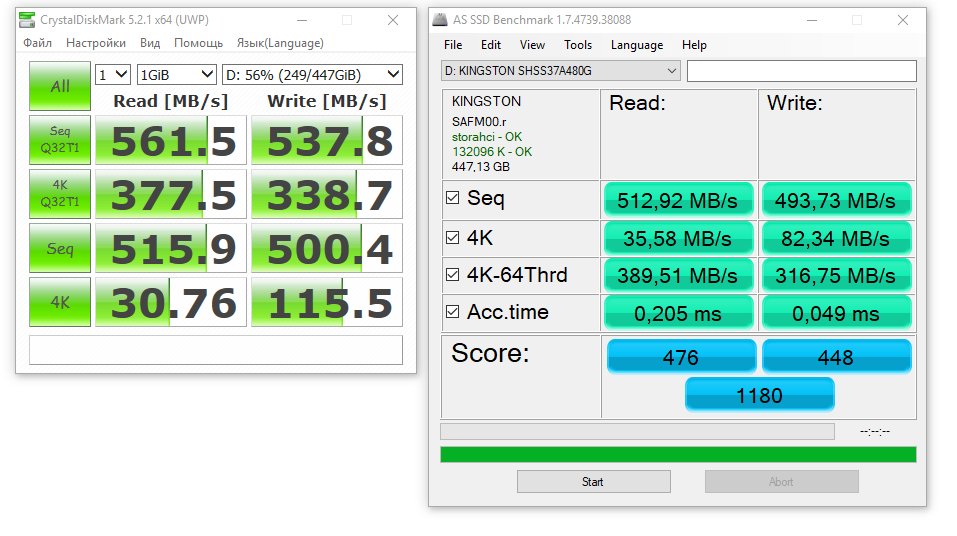Run the Seq Q32T1 test
Image resolution: width=957 pixels, height=536 pixels.
point(60,140)
